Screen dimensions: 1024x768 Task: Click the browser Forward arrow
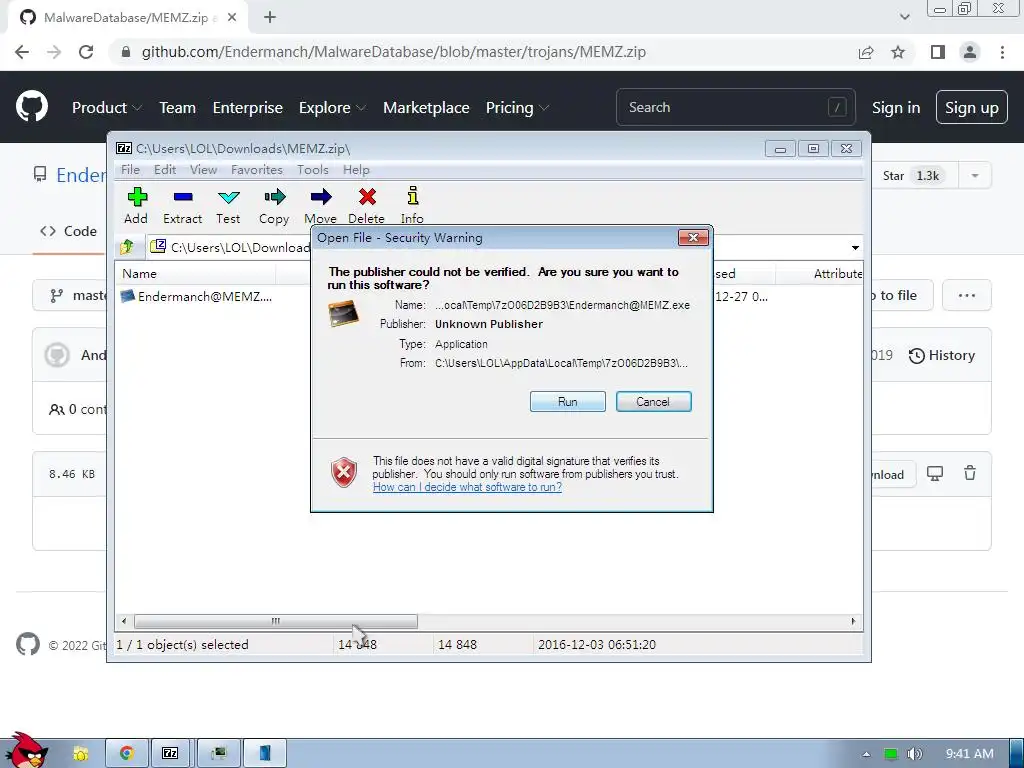tap(54, 52)
